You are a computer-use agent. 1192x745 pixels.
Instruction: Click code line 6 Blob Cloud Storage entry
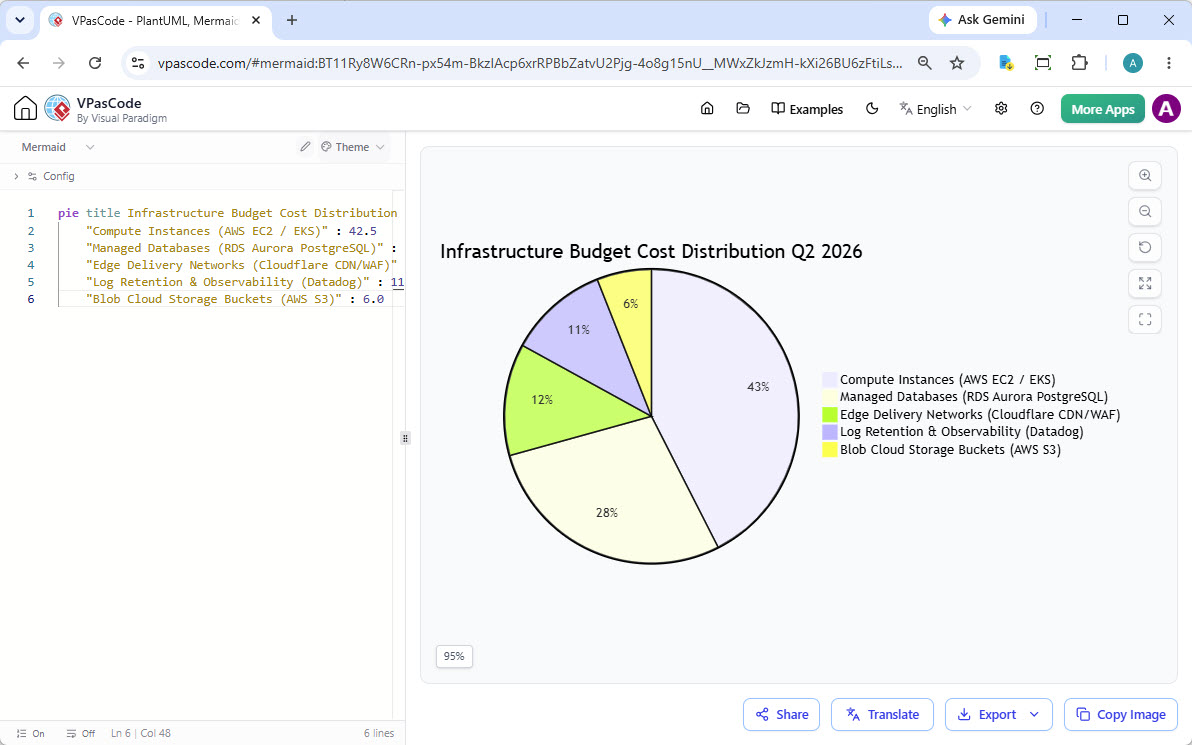235,299
